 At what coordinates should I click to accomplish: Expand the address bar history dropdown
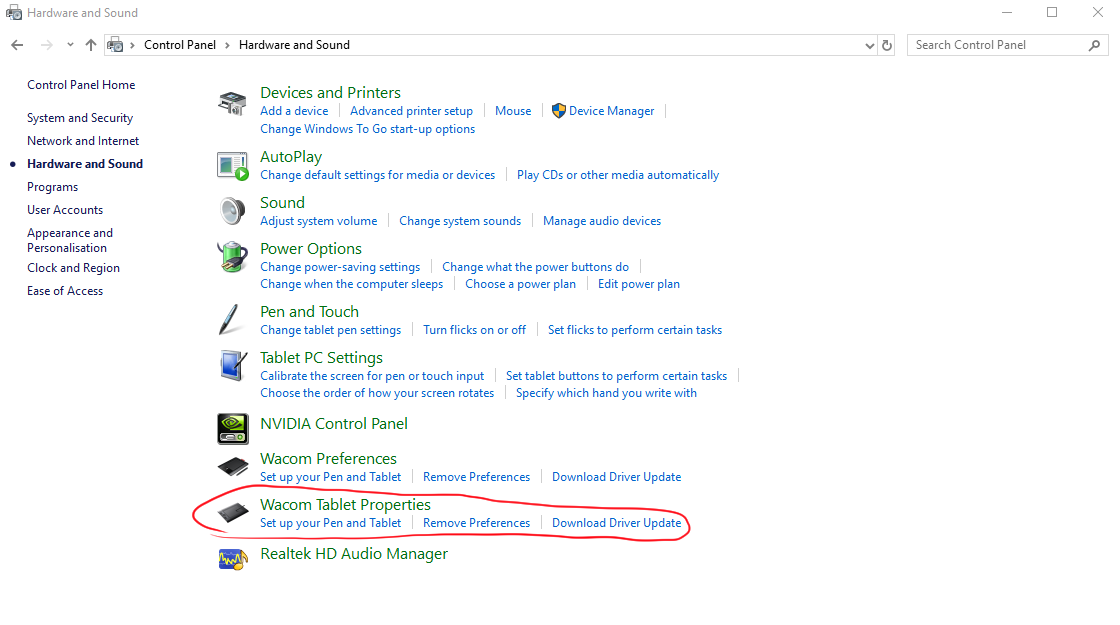869,45
